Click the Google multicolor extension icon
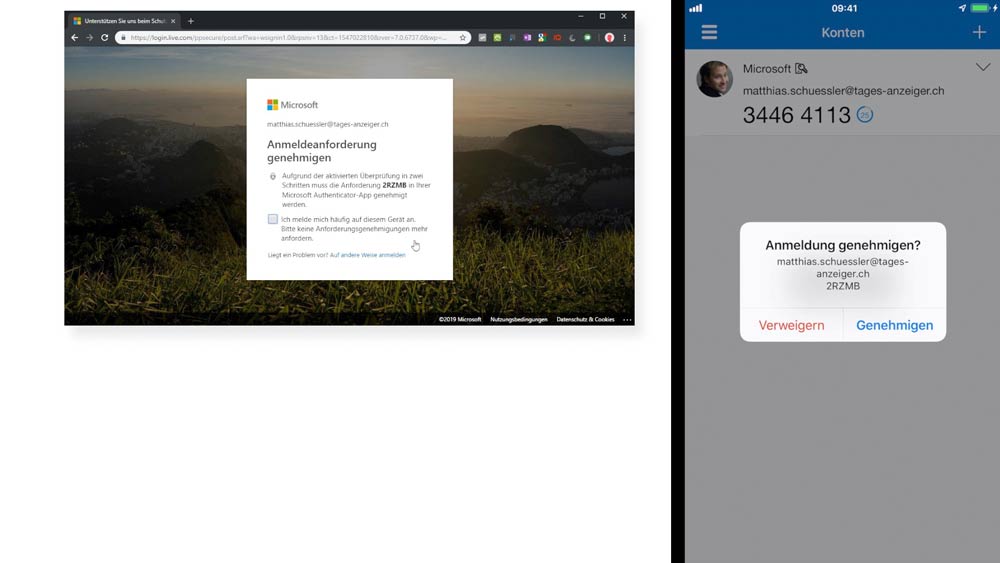The image size is (1000, 563). 542,38
